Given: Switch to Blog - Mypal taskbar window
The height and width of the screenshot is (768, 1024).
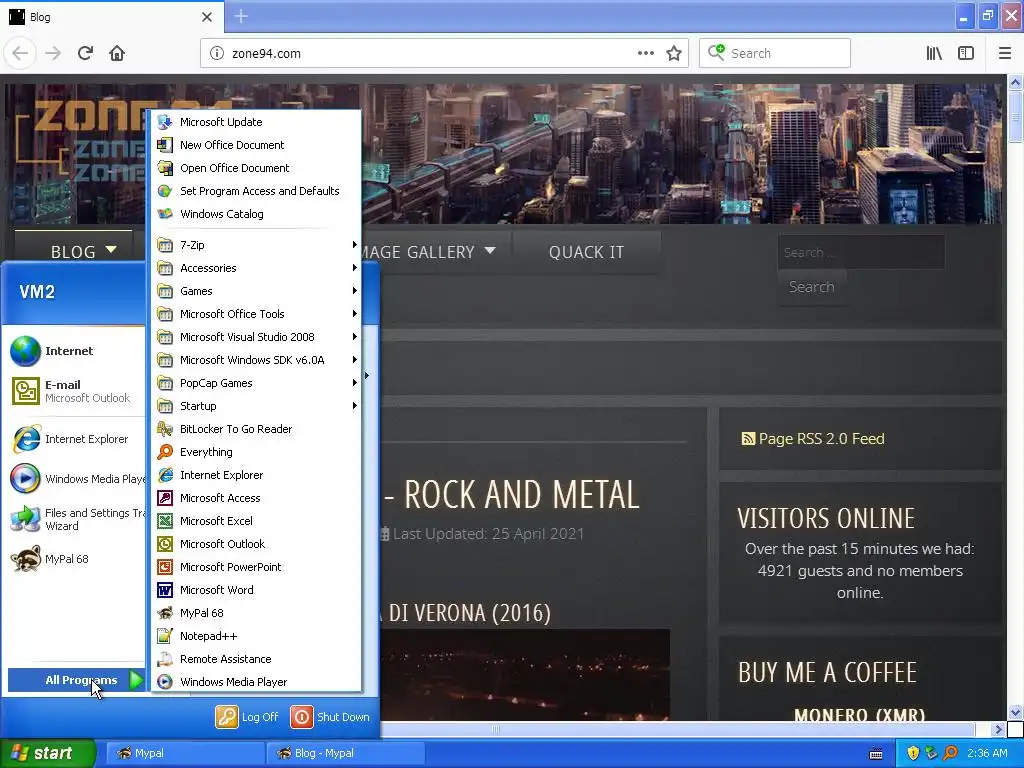Looking at the screenshot, I should (345, 754).
